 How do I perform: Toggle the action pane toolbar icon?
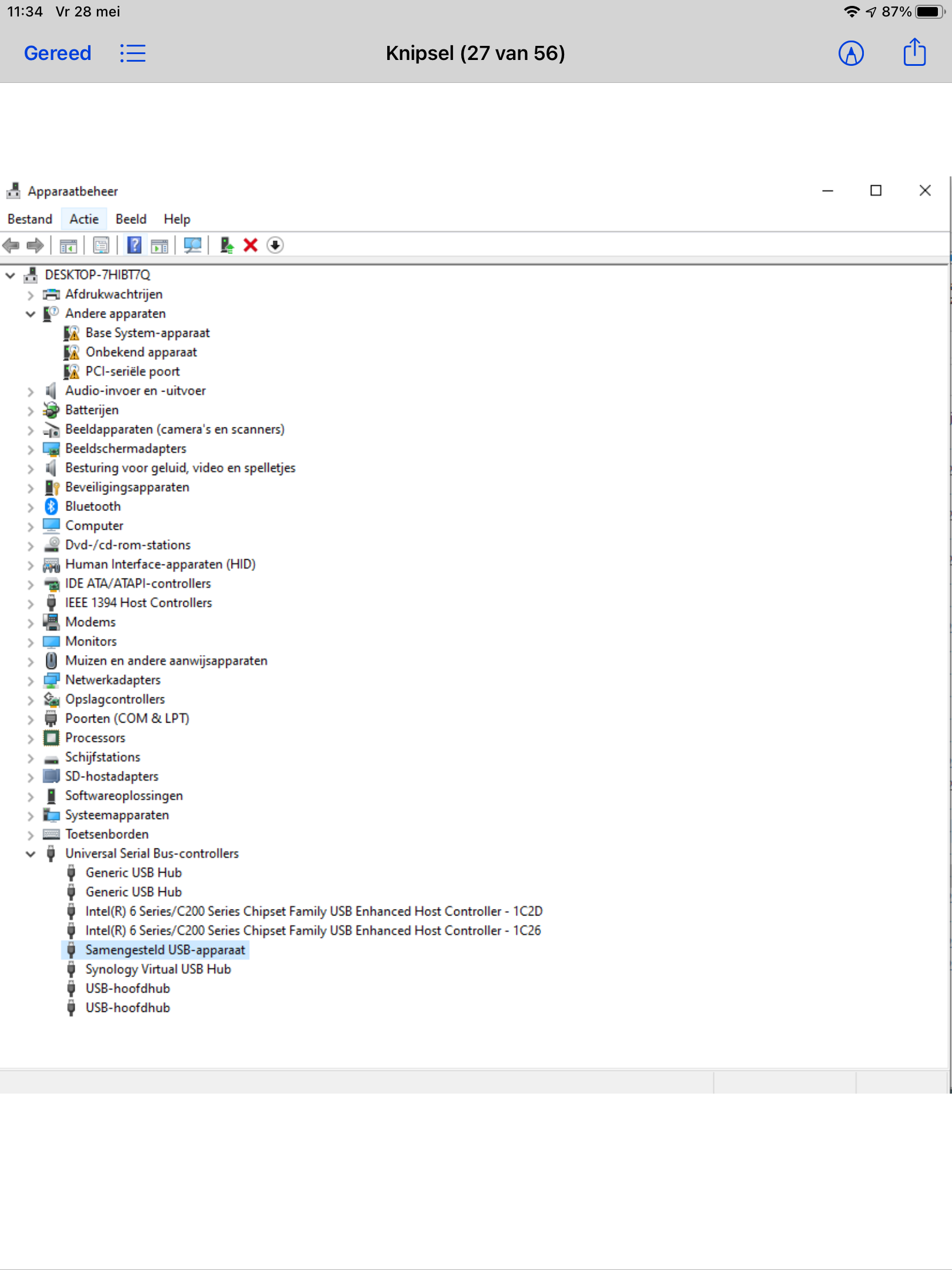click(159, 245)
